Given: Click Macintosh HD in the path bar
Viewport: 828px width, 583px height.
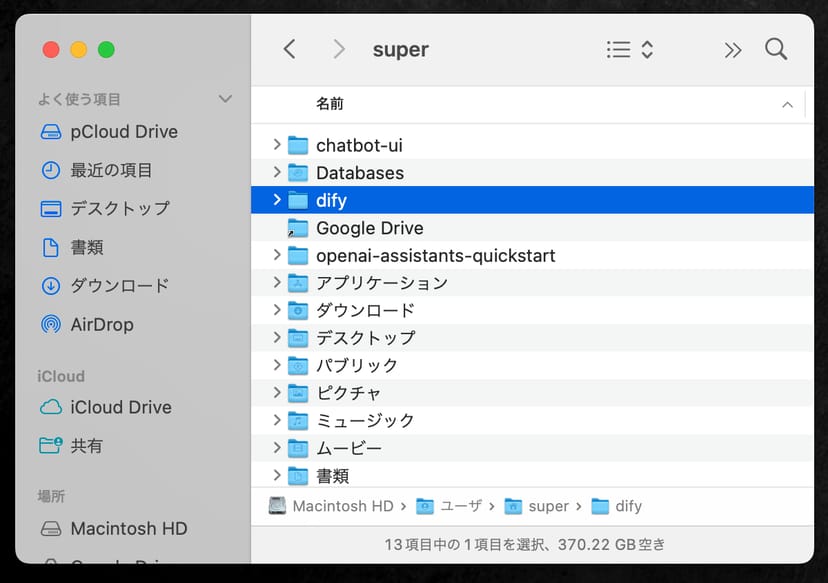Looking at the screenshot, I should point(342,506).
